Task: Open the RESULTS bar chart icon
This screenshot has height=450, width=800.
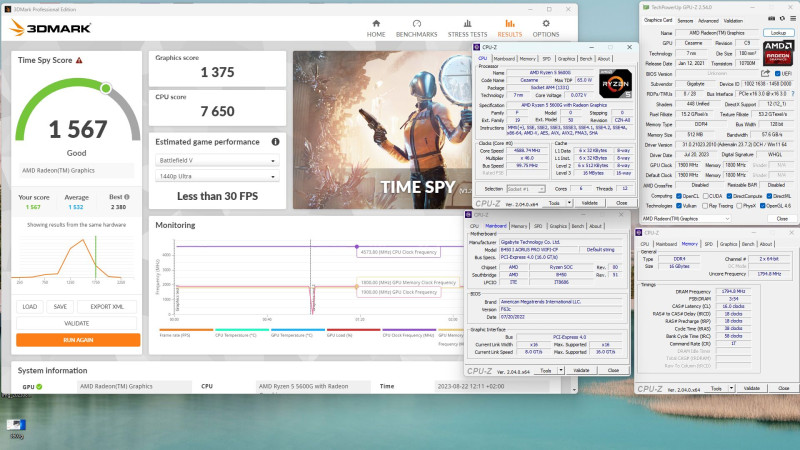Action: 510,23
